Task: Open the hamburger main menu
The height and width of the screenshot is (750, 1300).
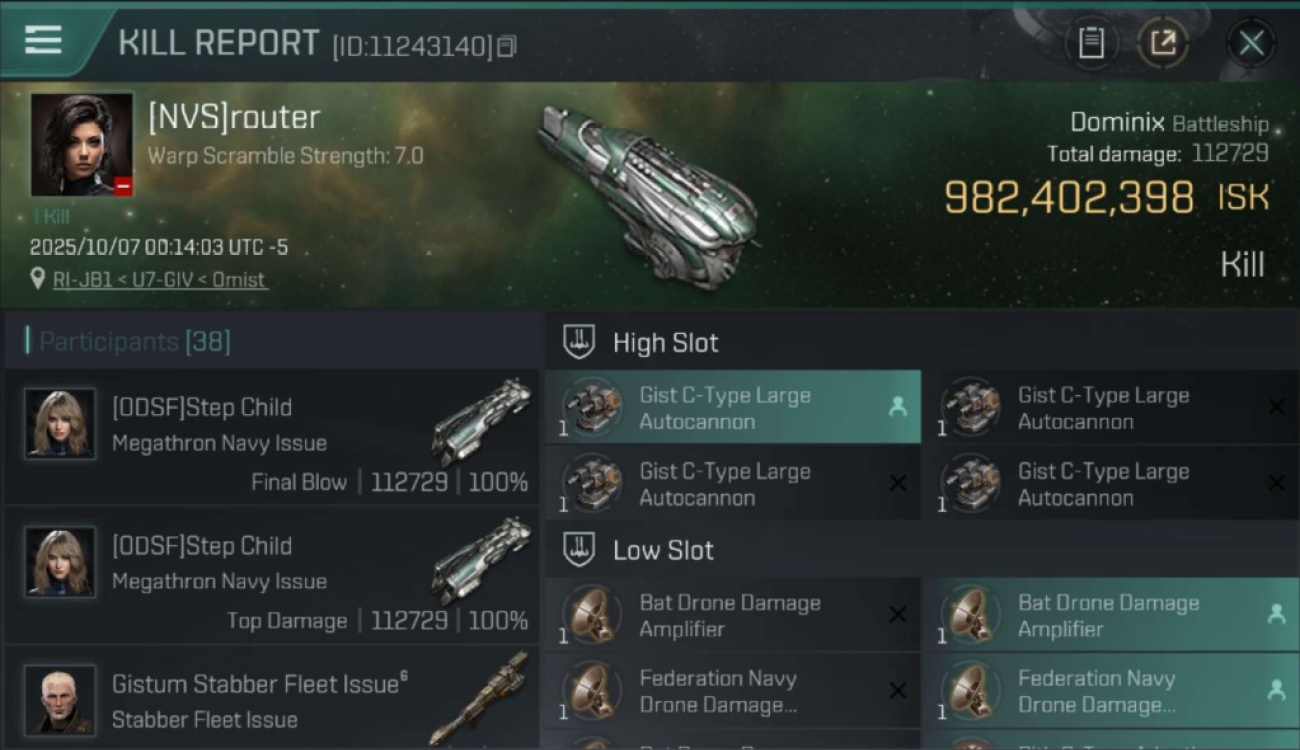Action: [43, 40]
